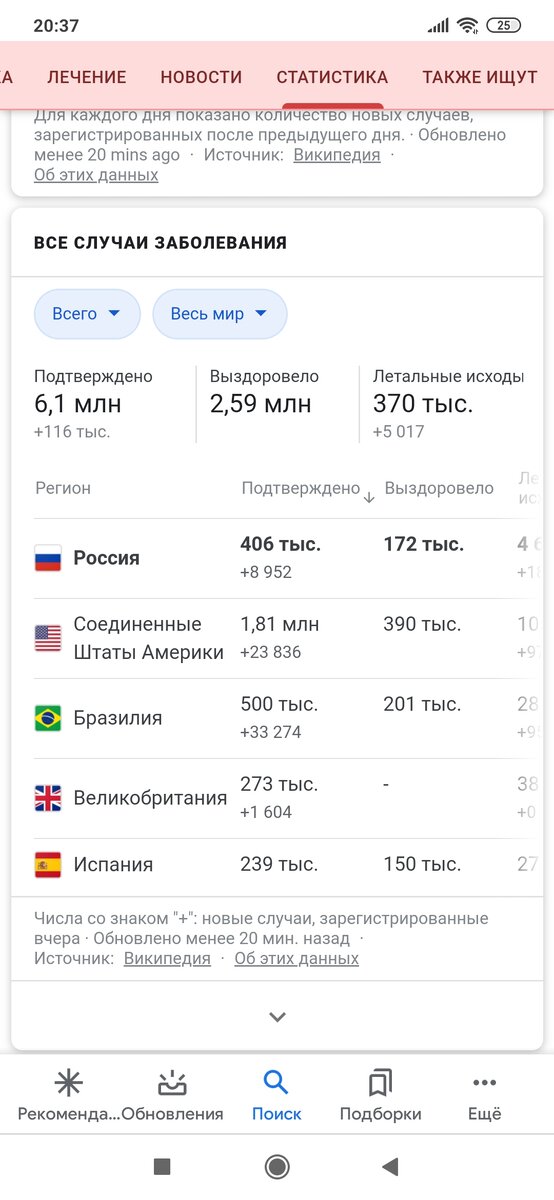
Task: Click the Brazil flag icon
Action: [x=48, y=718]
